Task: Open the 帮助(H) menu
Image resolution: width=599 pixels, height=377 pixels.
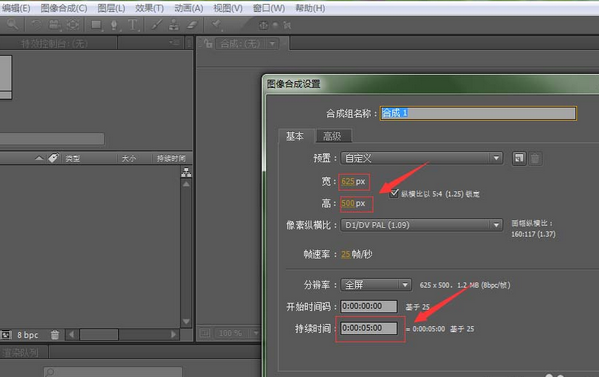Action: 310,8
